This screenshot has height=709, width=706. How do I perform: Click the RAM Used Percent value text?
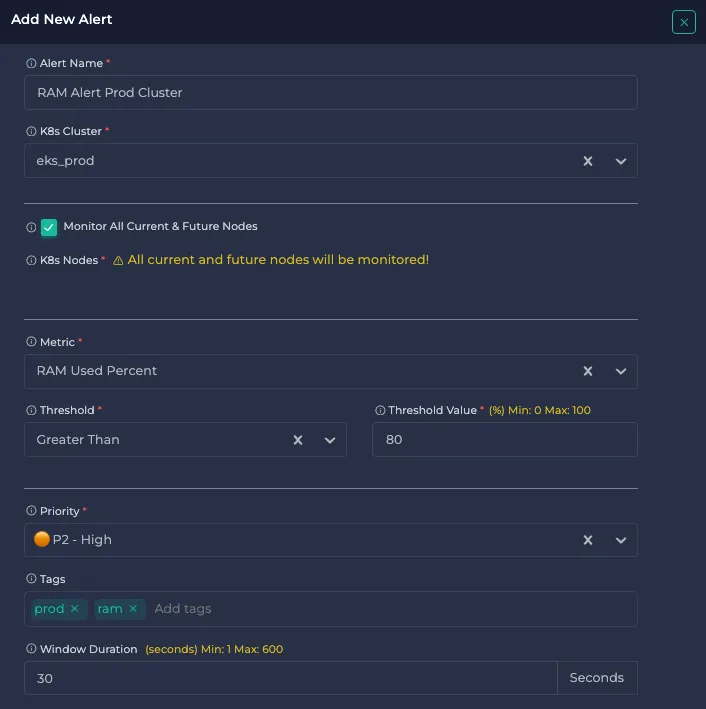[96, 371]
